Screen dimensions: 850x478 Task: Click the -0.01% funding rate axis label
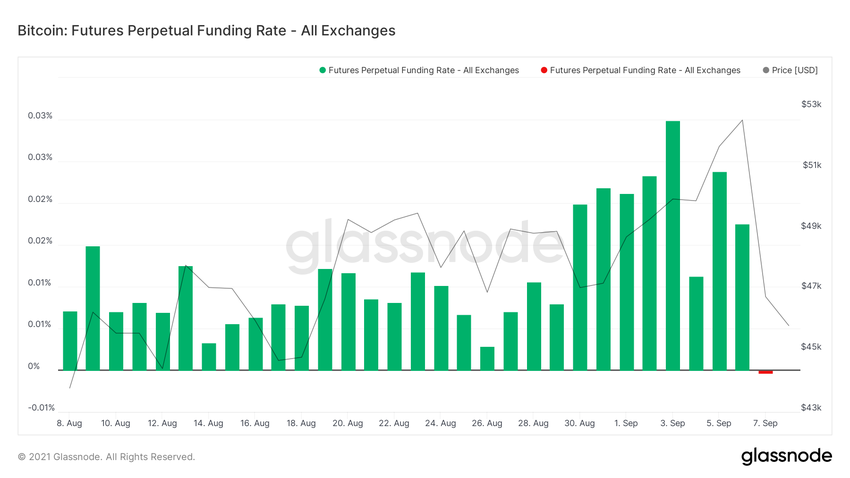[x=41, y=408]
